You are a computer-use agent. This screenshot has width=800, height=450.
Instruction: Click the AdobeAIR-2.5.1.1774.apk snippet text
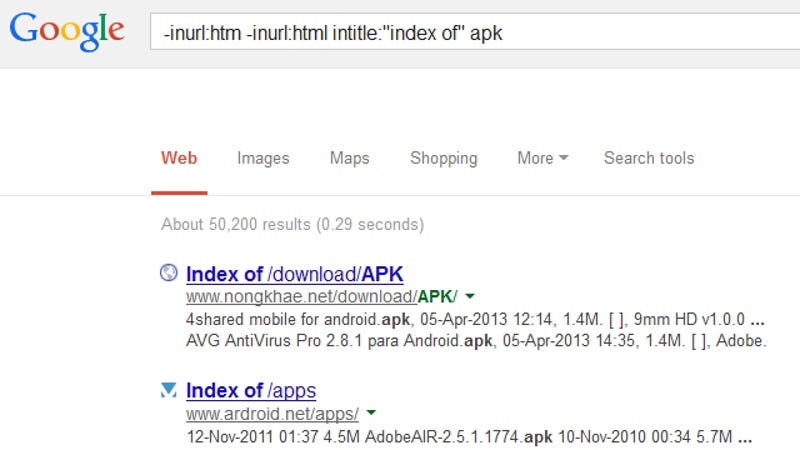[458, 437]
